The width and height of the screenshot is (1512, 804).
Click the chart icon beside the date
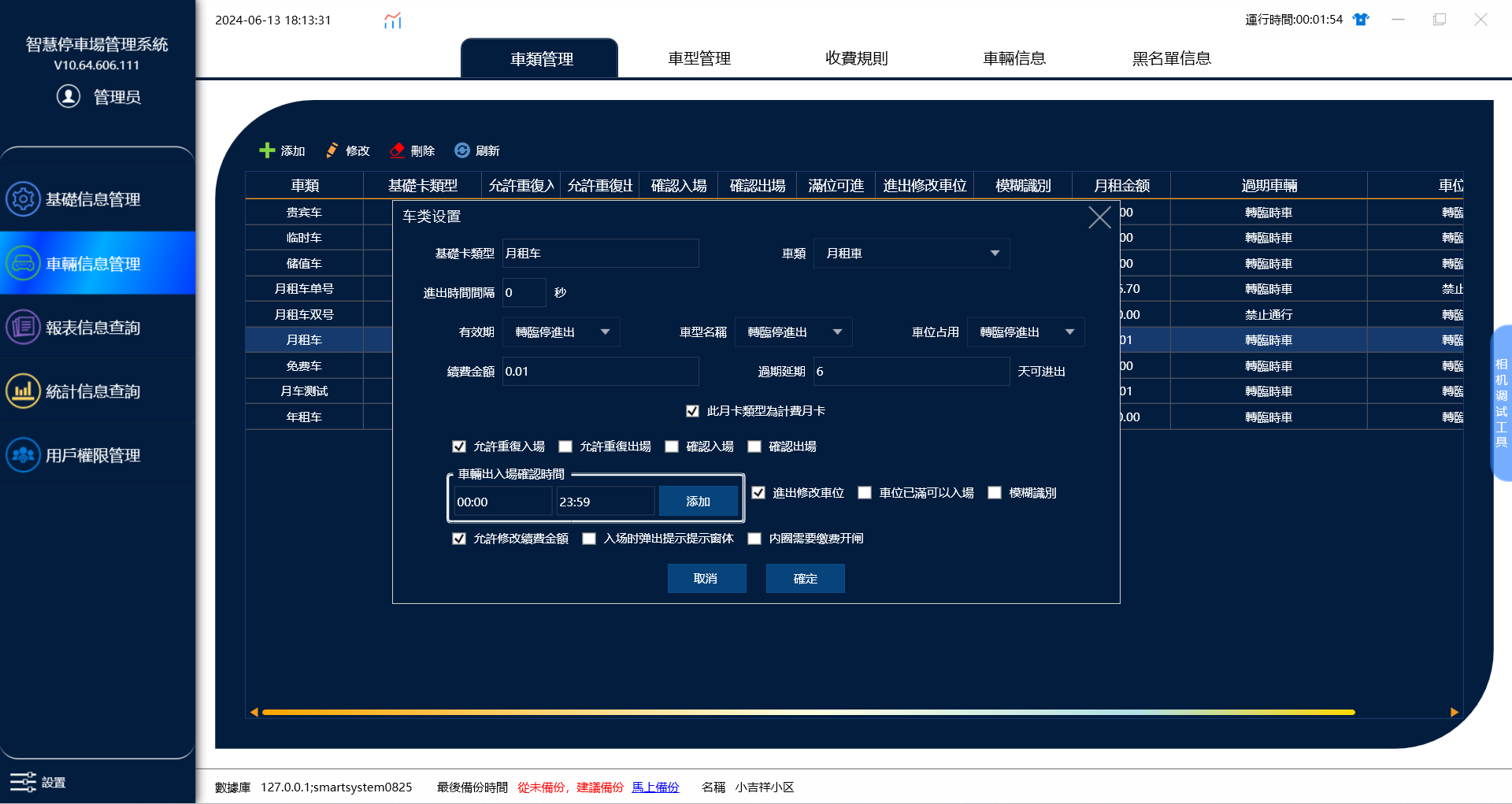(392, 20)
